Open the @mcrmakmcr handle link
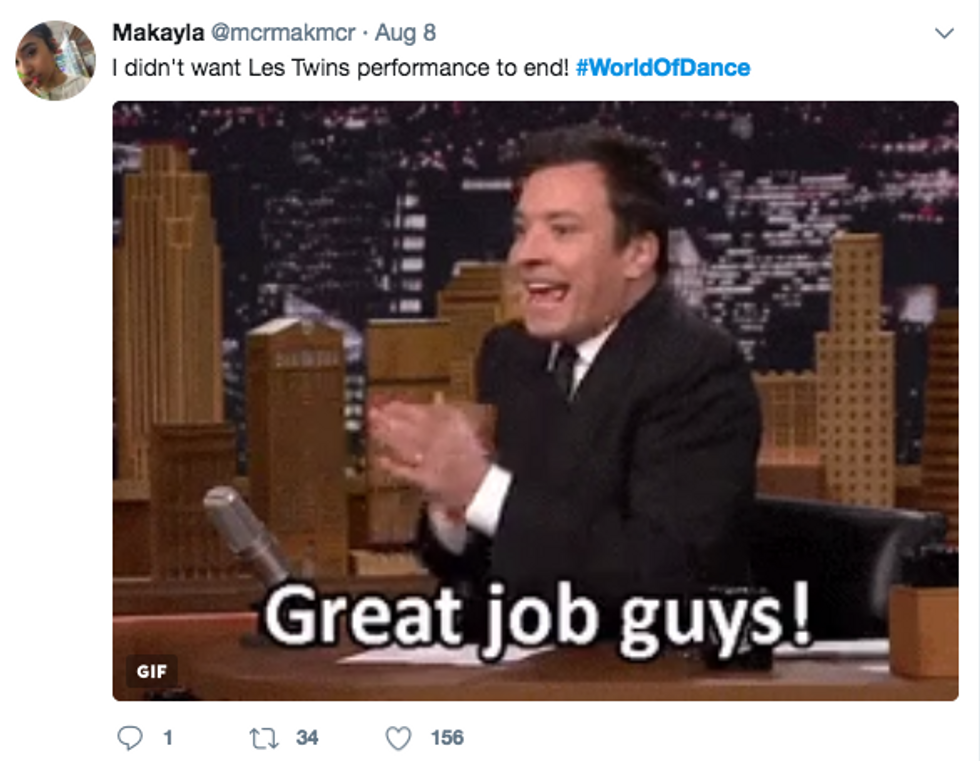 coord(283,32)
